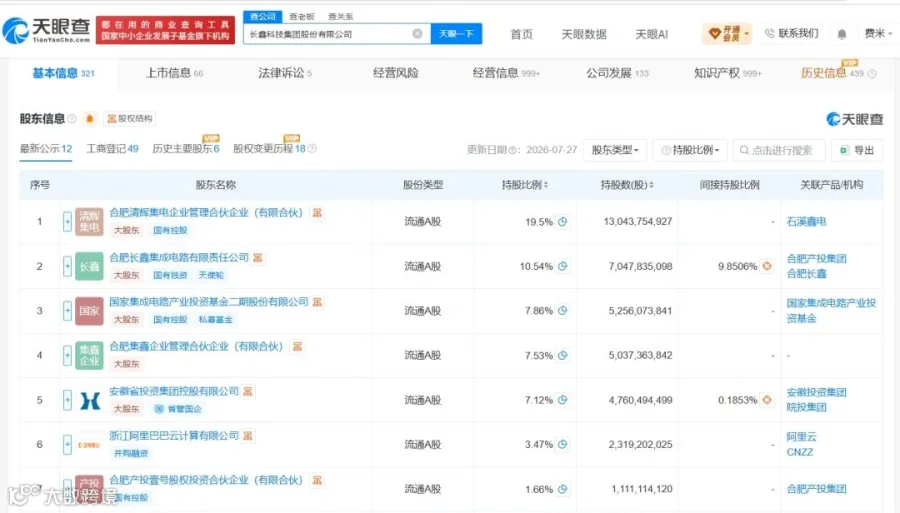900x513 pixels.
Task: Click help icon beside 历史信息 count
Action: [872, 73]
